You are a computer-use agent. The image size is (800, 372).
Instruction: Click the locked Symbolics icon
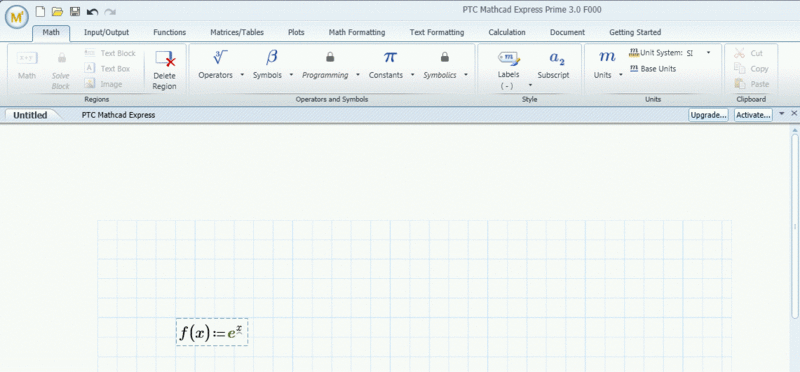[x=444, y=57]
